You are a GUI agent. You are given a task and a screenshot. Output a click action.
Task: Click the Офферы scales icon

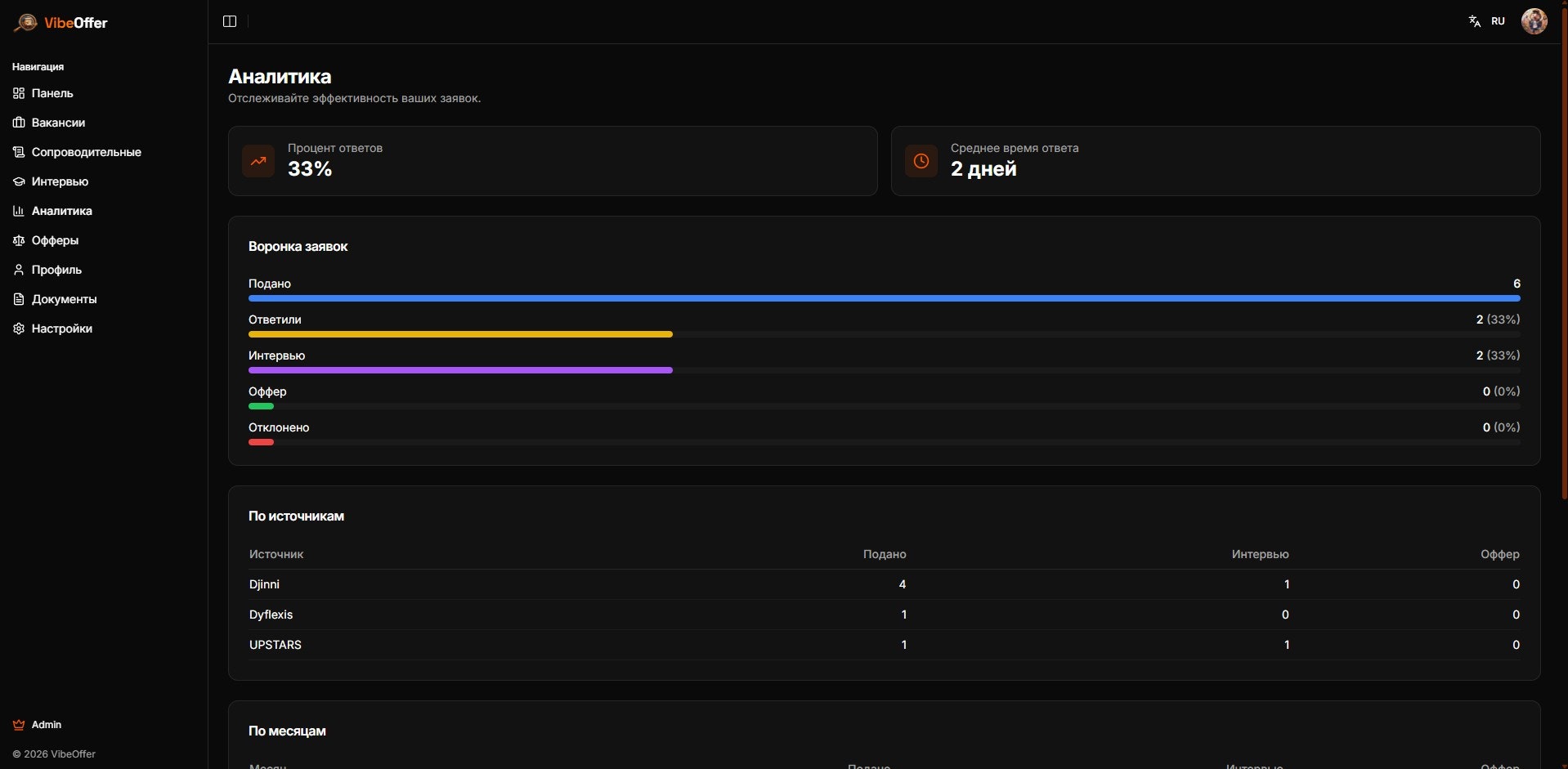point(19,240)
